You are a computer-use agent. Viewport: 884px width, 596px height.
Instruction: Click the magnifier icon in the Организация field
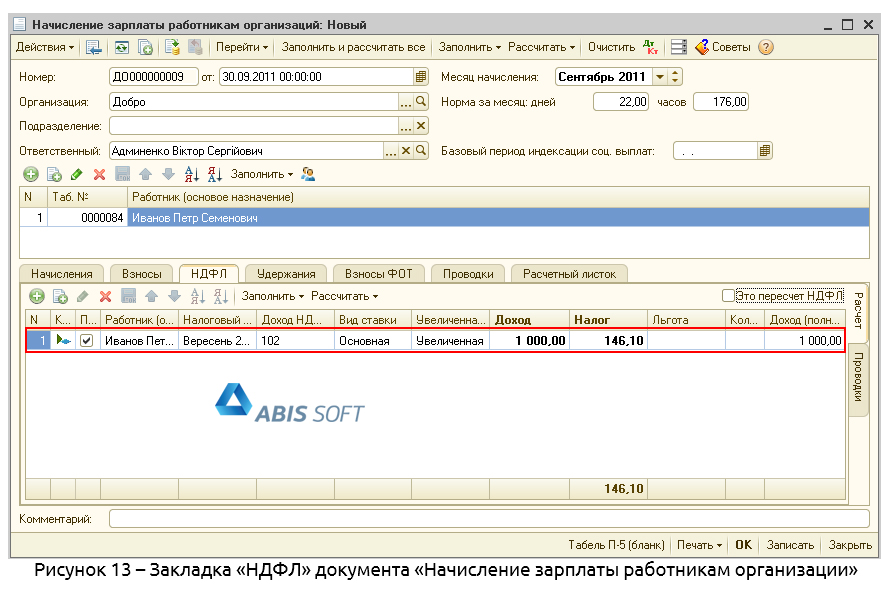(x=421, y=101)
